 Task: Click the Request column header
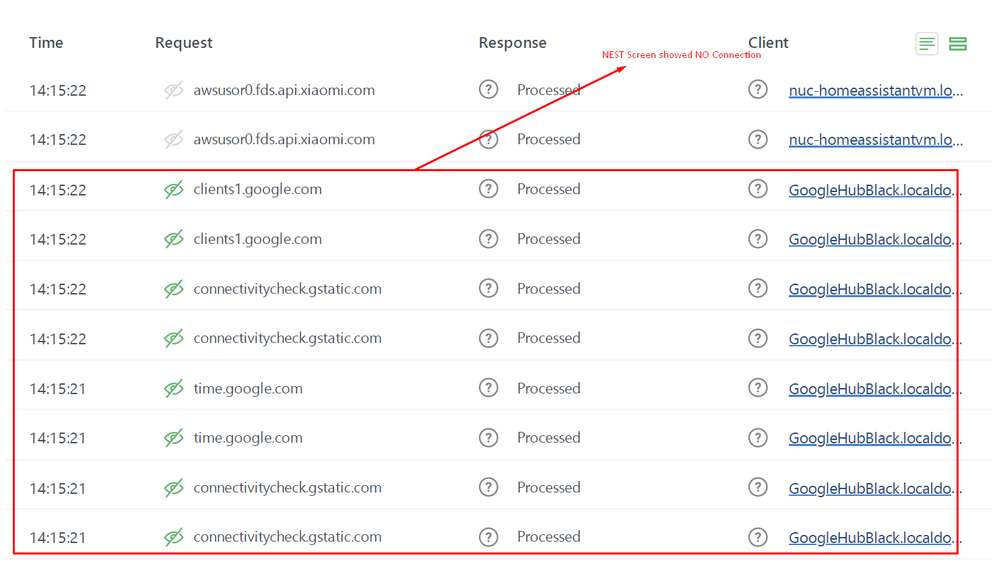(x=184, y=43)
